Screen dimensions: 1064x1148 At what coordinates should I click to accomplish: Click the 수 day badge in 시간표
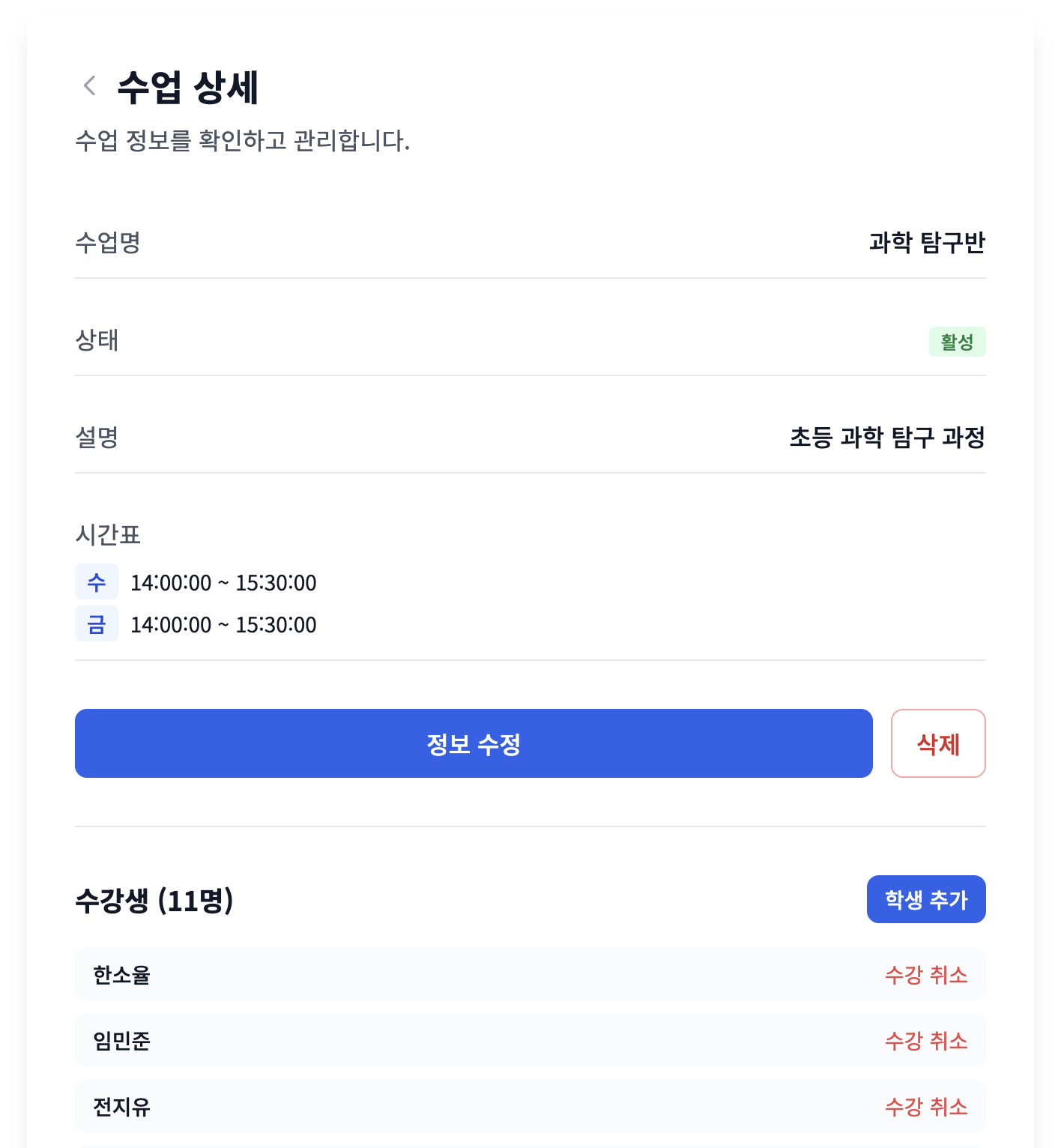click(x=97, y=582)
